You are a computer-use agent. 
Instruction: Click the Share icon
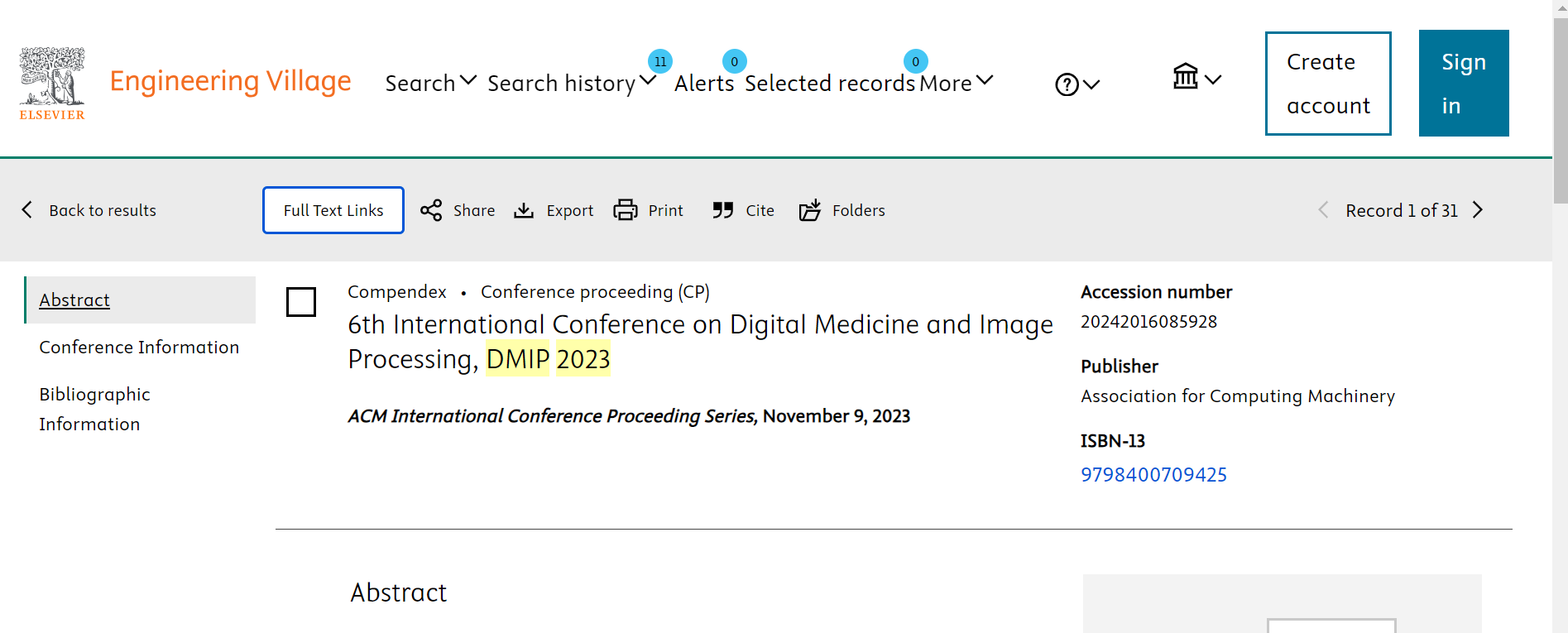pos(431,210)
